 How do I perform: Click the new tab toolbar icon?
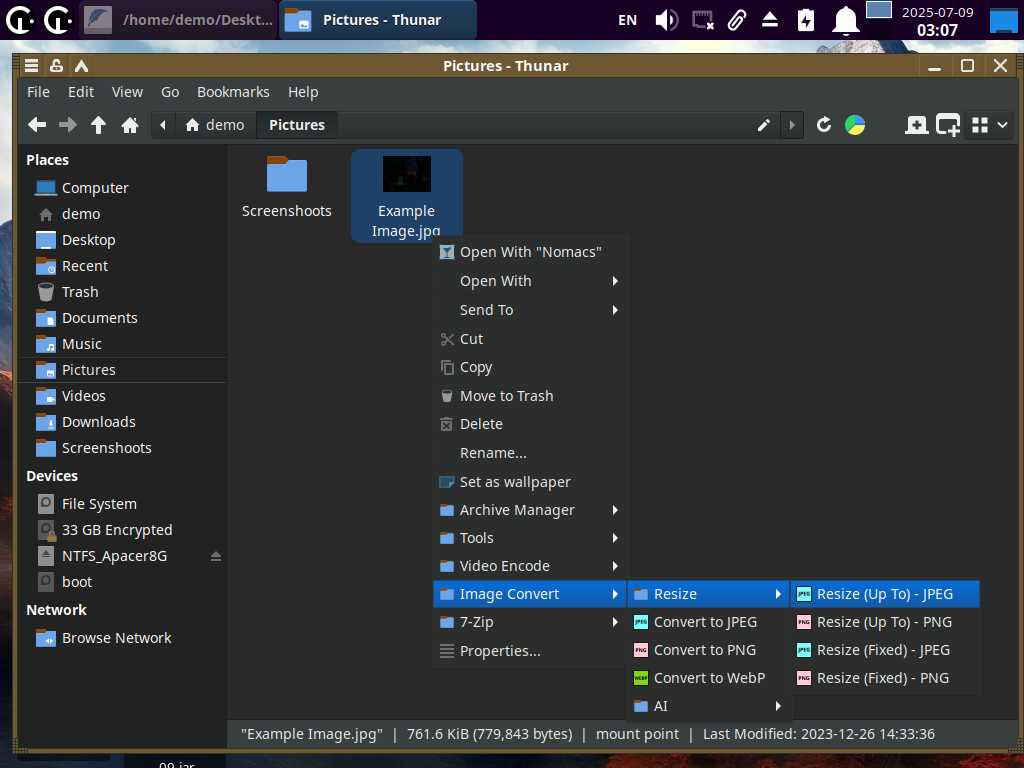pos(916,124)
